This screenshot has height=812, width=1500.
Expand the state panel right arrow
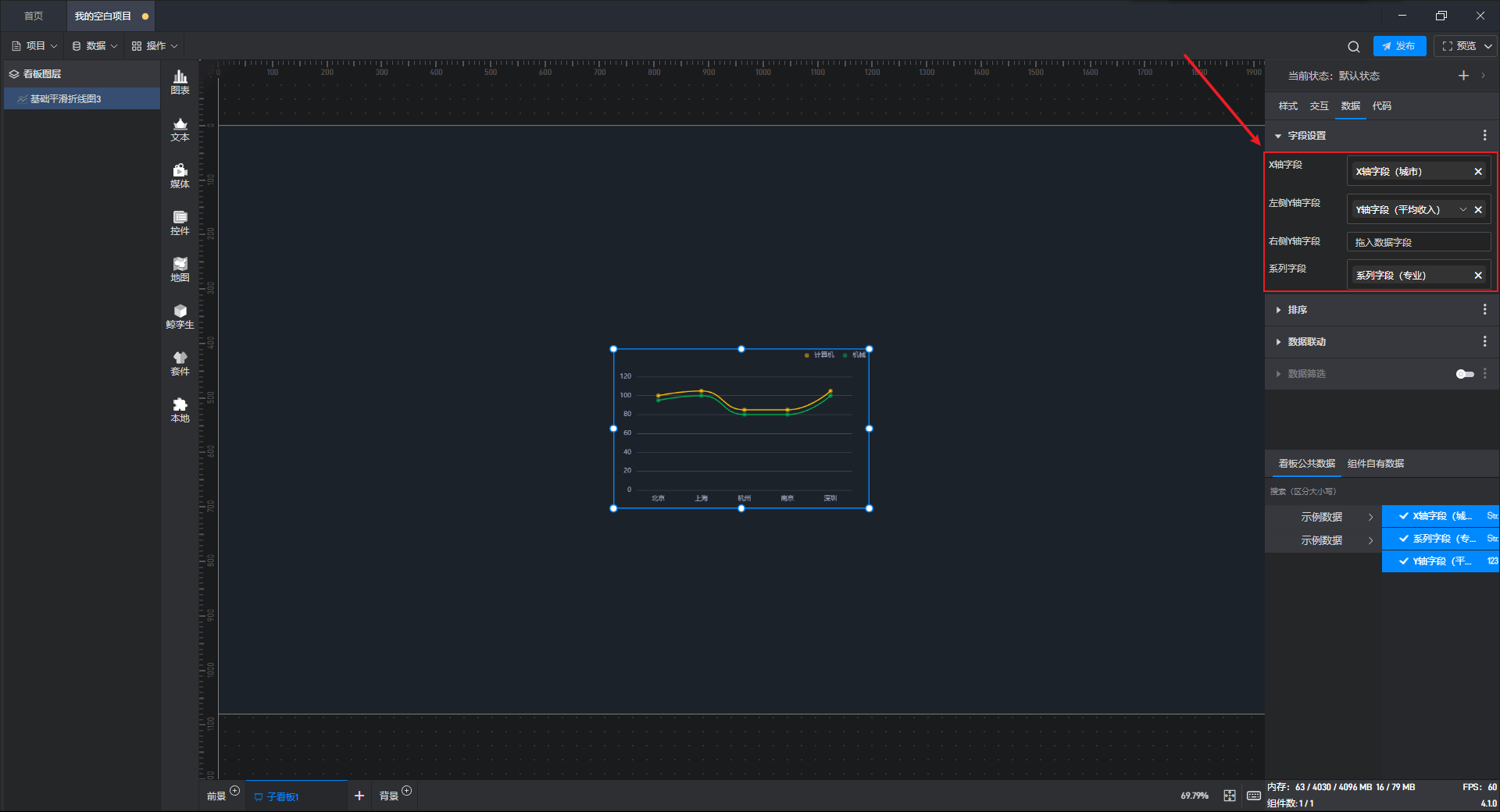(x=1483, y=76)
